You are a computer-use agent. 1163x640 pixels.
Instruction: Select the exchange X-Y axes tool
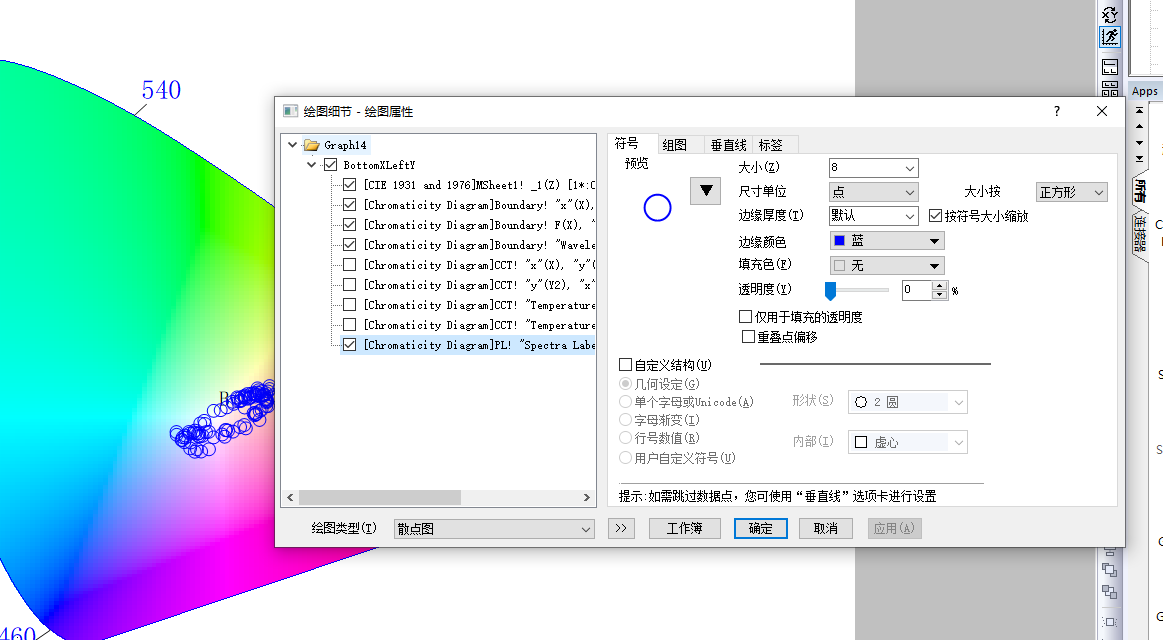click(x=1110, y=14)
